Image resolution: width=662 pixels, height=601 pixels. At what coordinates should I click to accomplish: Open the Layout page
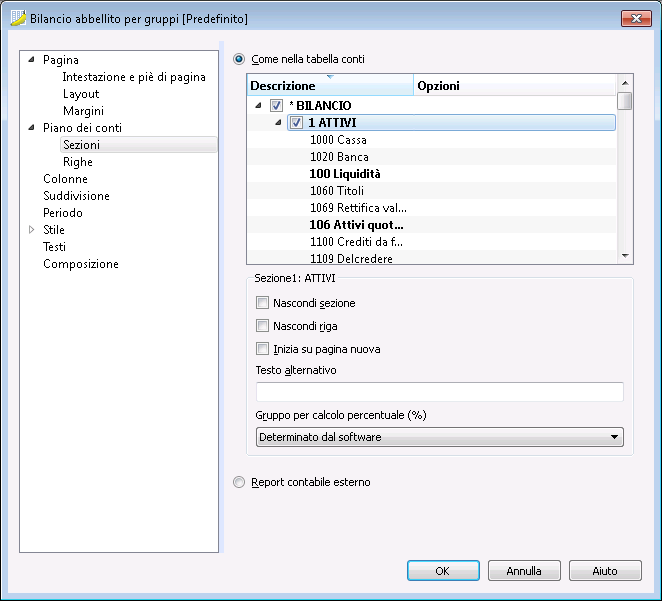click(81, 94)
